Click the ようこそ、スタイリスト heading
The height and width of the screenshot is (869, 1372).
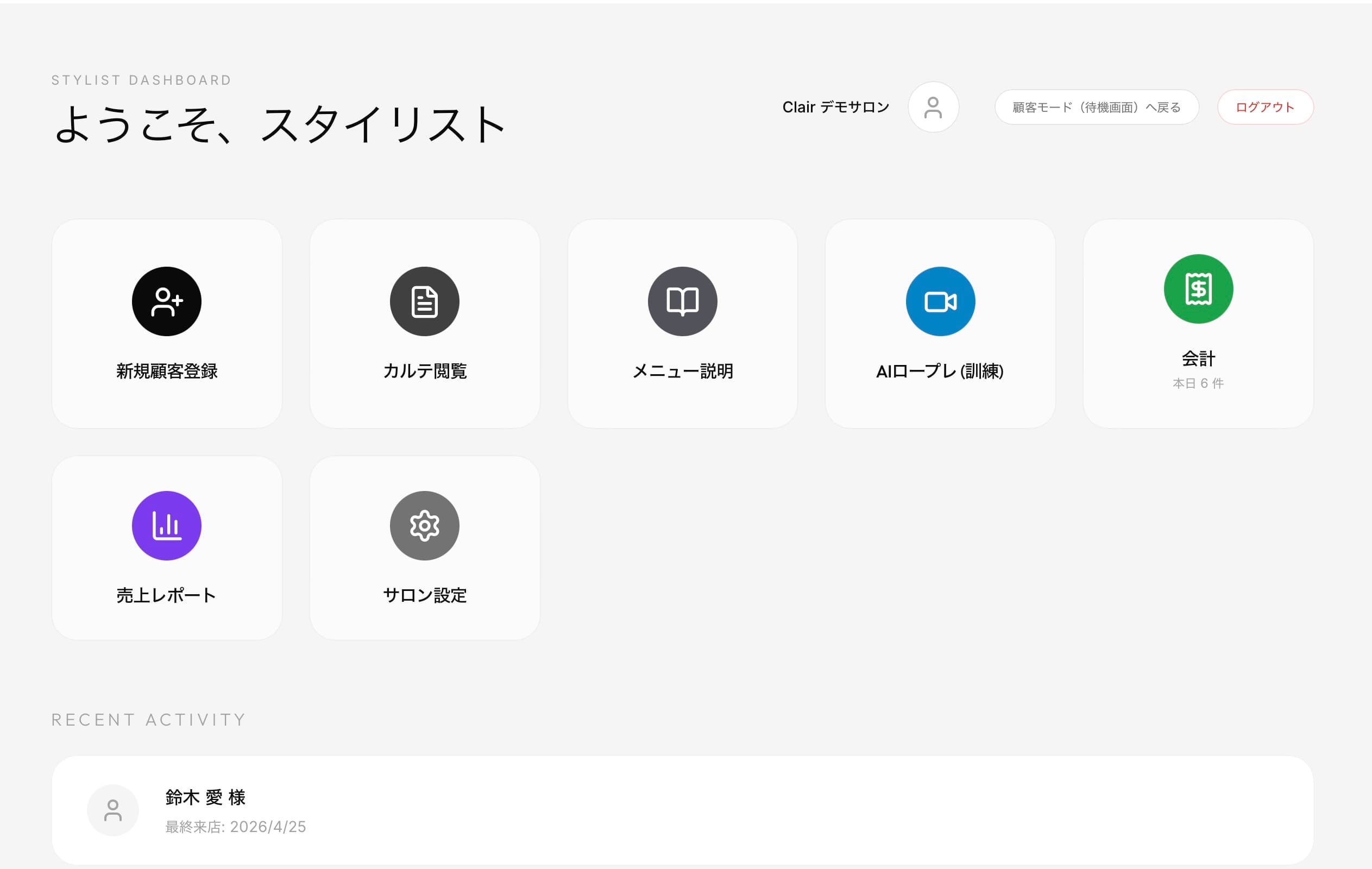(280, 124)
